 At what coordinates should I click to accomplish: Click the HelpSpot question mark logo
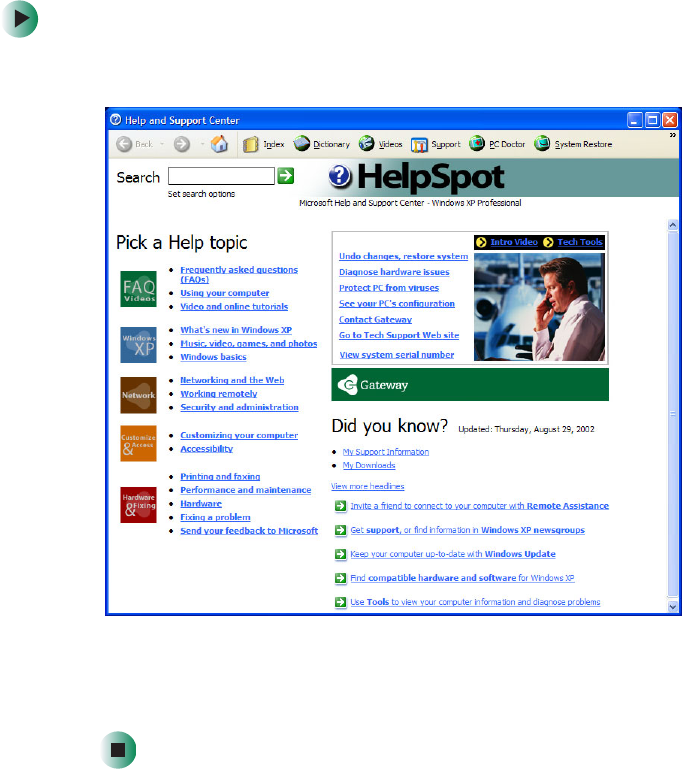(x=340, y=177)
